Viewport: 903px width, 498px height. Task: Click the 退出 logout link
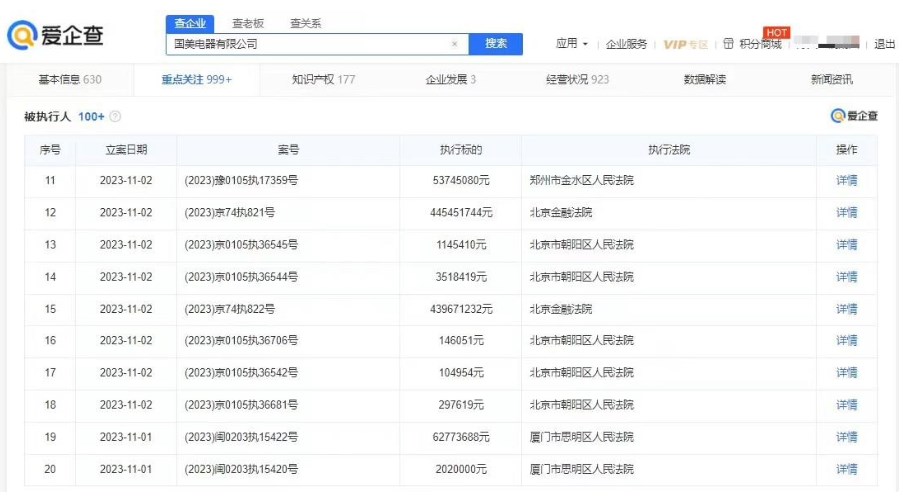pos(884,44)
